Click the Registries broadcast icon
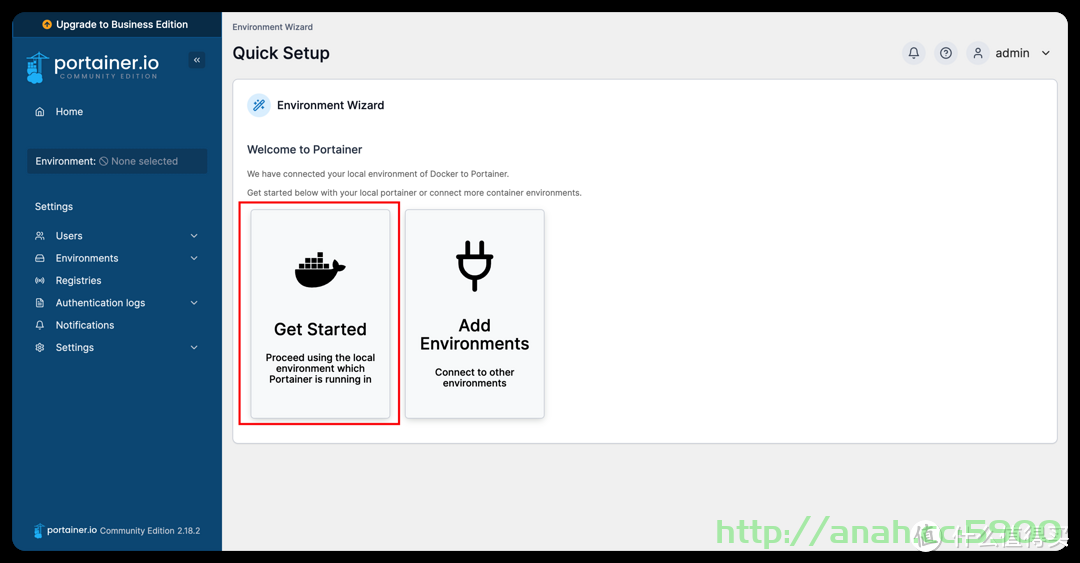 pyautogui.click(x=40, y=280)
